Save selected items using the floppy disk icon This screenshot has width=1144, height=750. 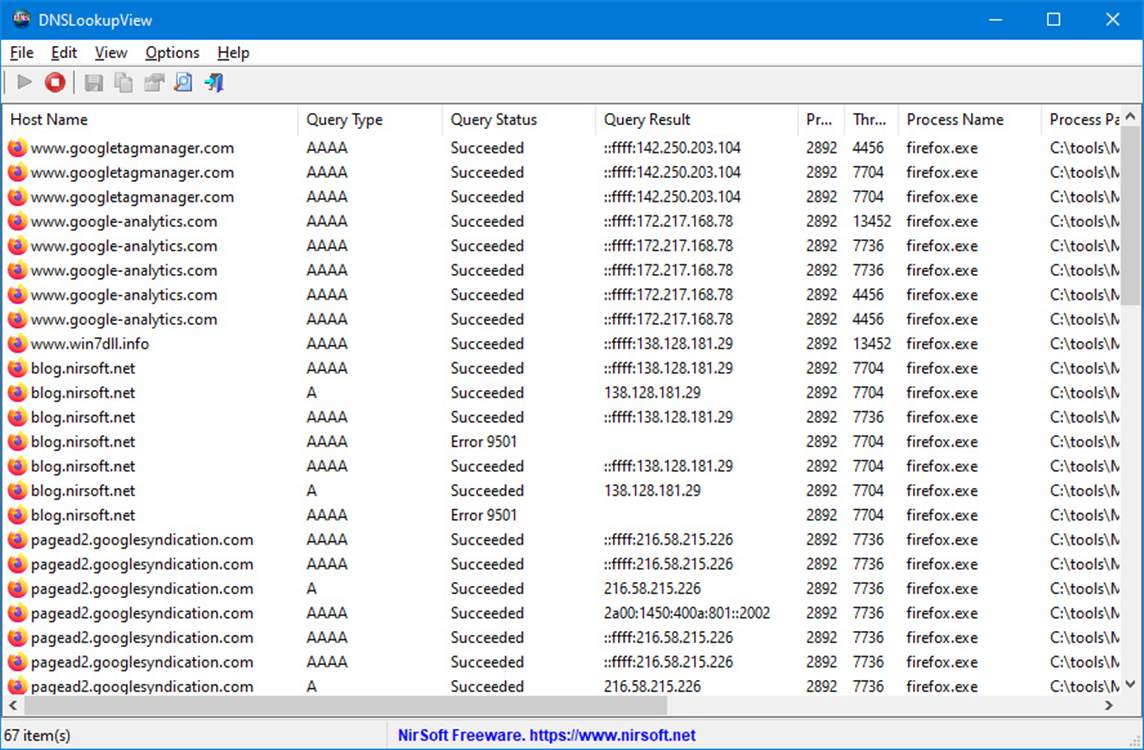tap(93, 82)
